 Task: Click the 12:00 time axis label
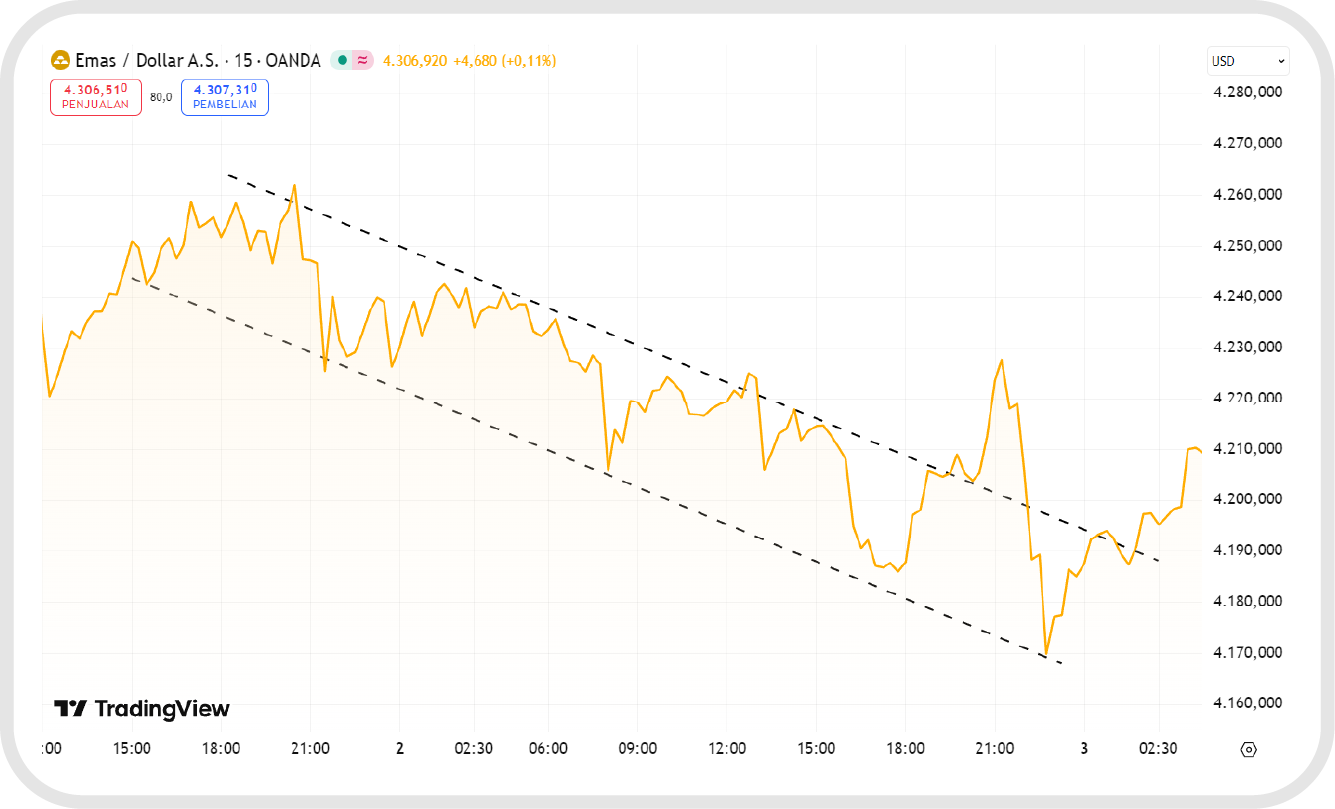click(x=727, y=749)
